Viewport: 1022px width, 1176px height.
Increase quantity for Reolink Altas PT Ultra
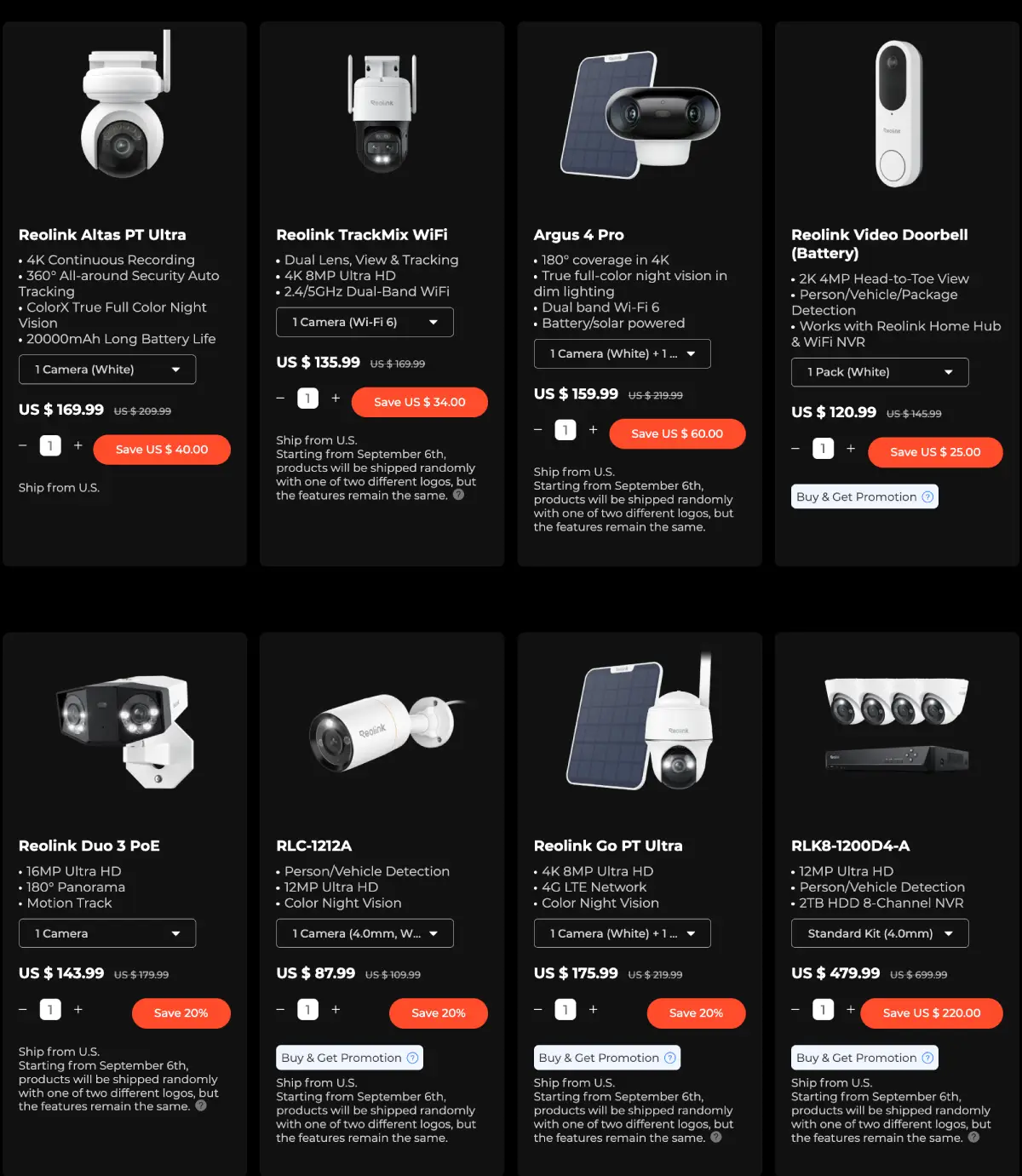click(78, 445)
